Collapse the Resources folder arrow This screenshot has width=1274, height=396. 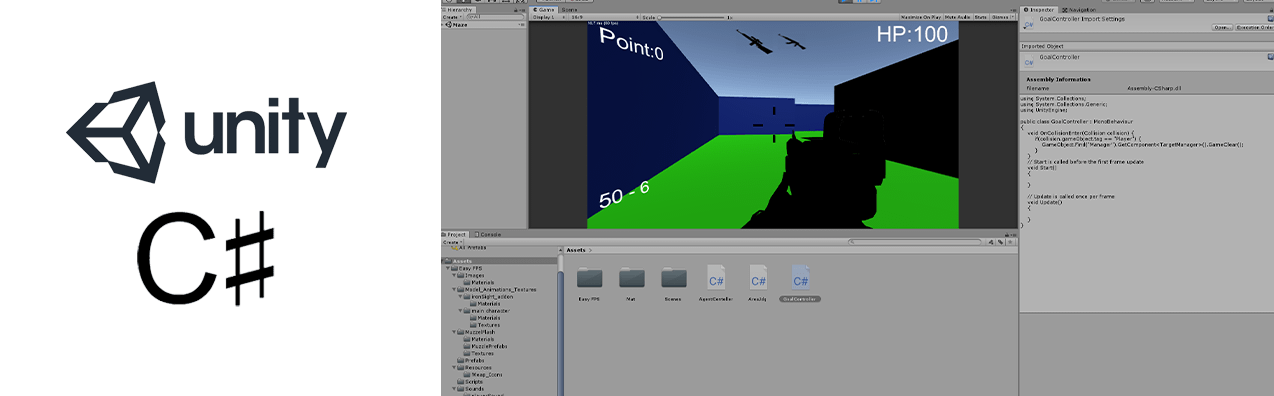coord(453,367)
